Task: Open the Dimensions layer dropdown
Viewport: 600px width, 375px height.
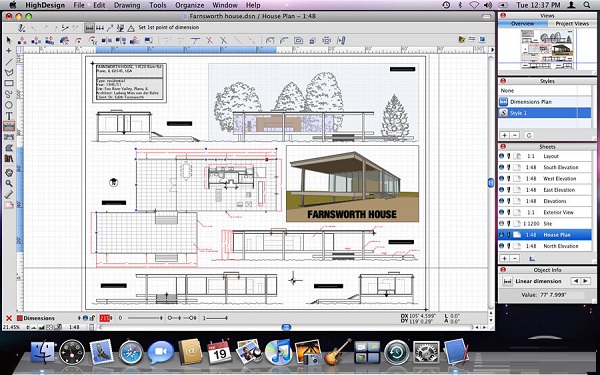Action: (79, 318)
